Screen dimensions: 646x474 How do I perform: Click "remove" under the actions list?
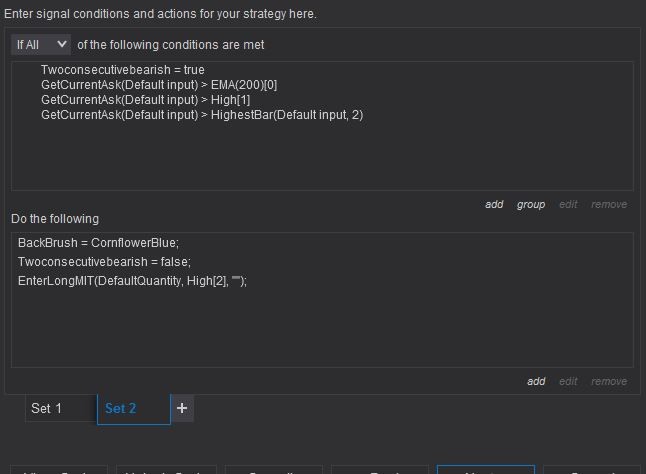click(609, 381)
